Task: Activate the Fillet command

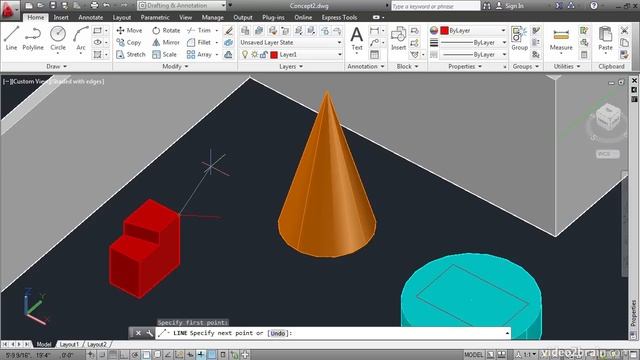Action: point(199,42)
